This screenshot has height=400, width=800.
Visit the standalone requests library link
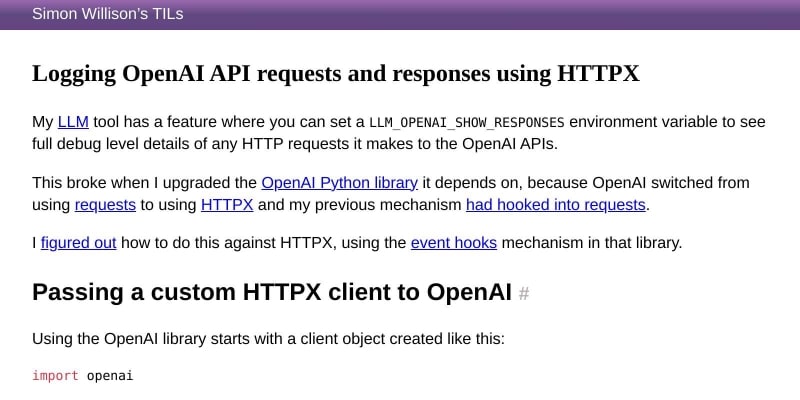tap(105, 205)
